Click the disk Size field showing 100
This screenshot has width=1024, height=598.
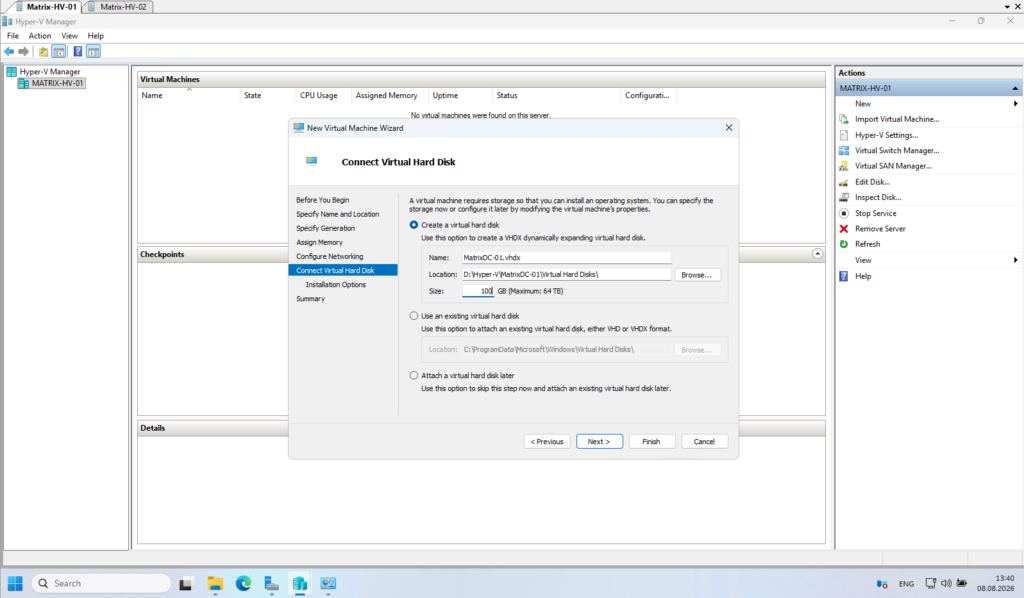point(478,291)
